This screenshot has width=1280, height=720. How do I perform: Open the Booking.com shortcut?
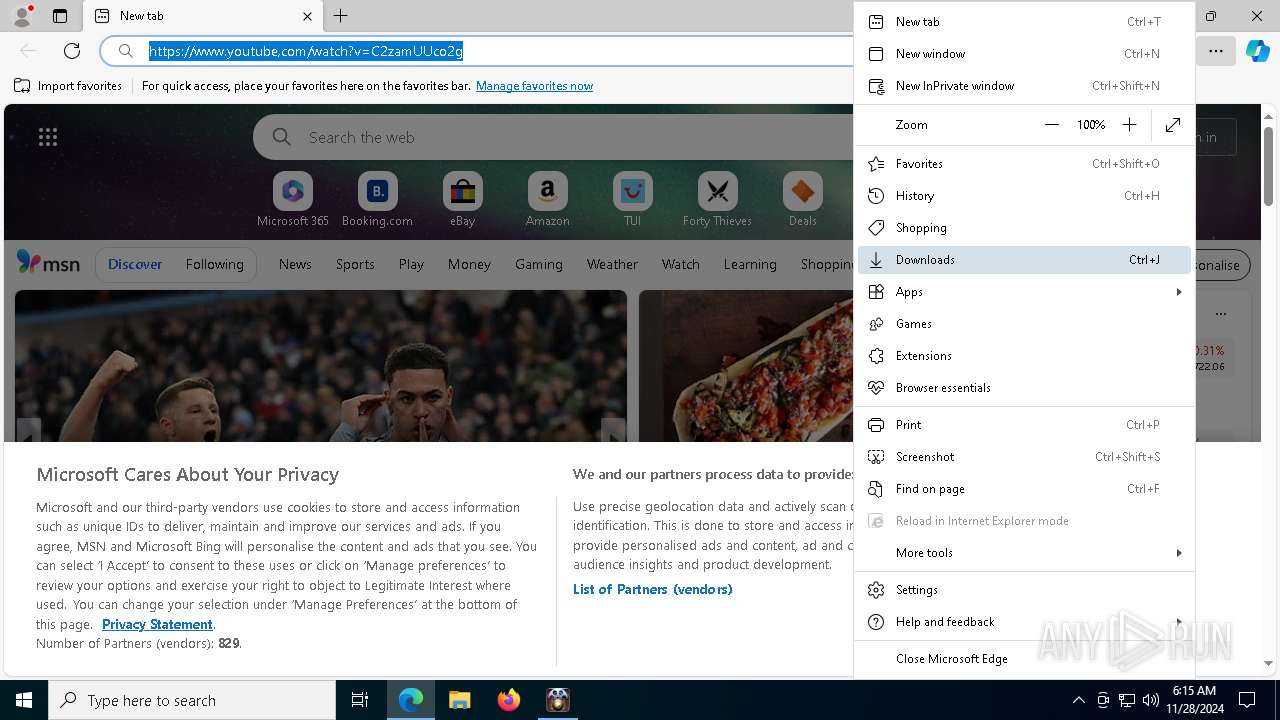(x=378, y=200)
